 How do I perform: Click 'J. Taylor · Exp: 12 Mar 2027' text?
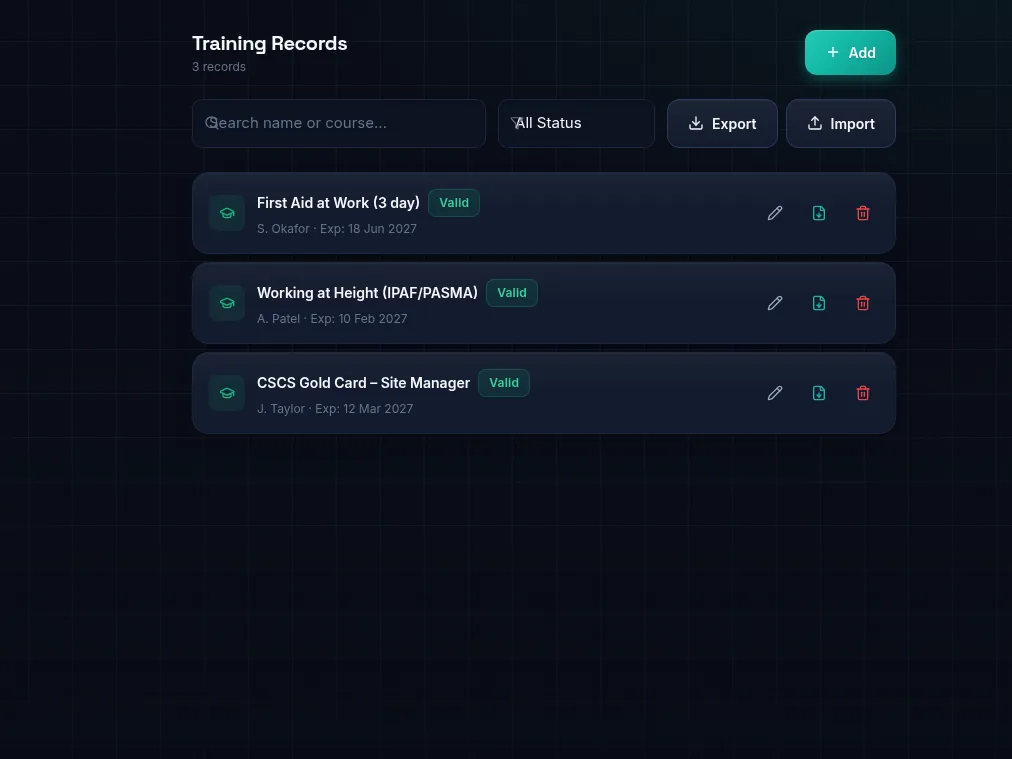[335, 409]
